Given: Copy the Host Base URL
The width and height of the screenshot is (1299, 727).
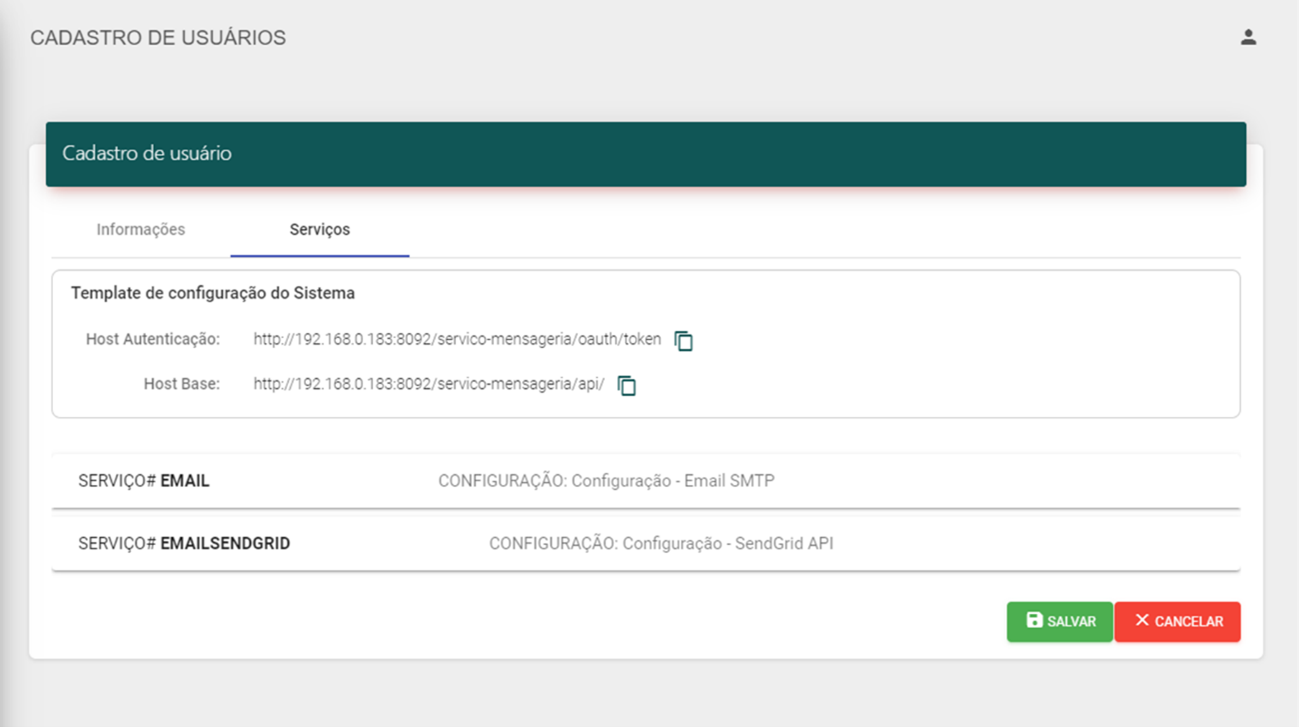Looking at the screenshot, I should pyautogui.click(x=627, y=385).
